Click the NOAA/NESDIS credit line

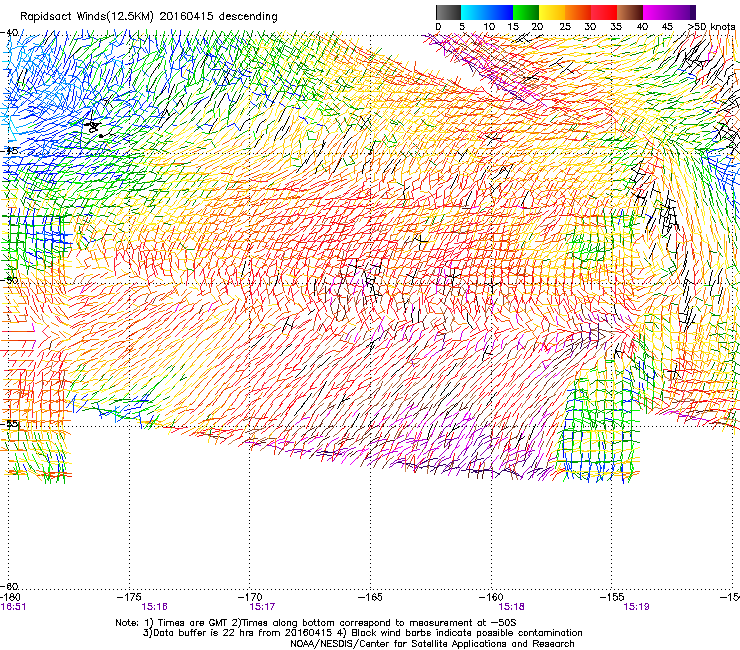click(432, 644)
